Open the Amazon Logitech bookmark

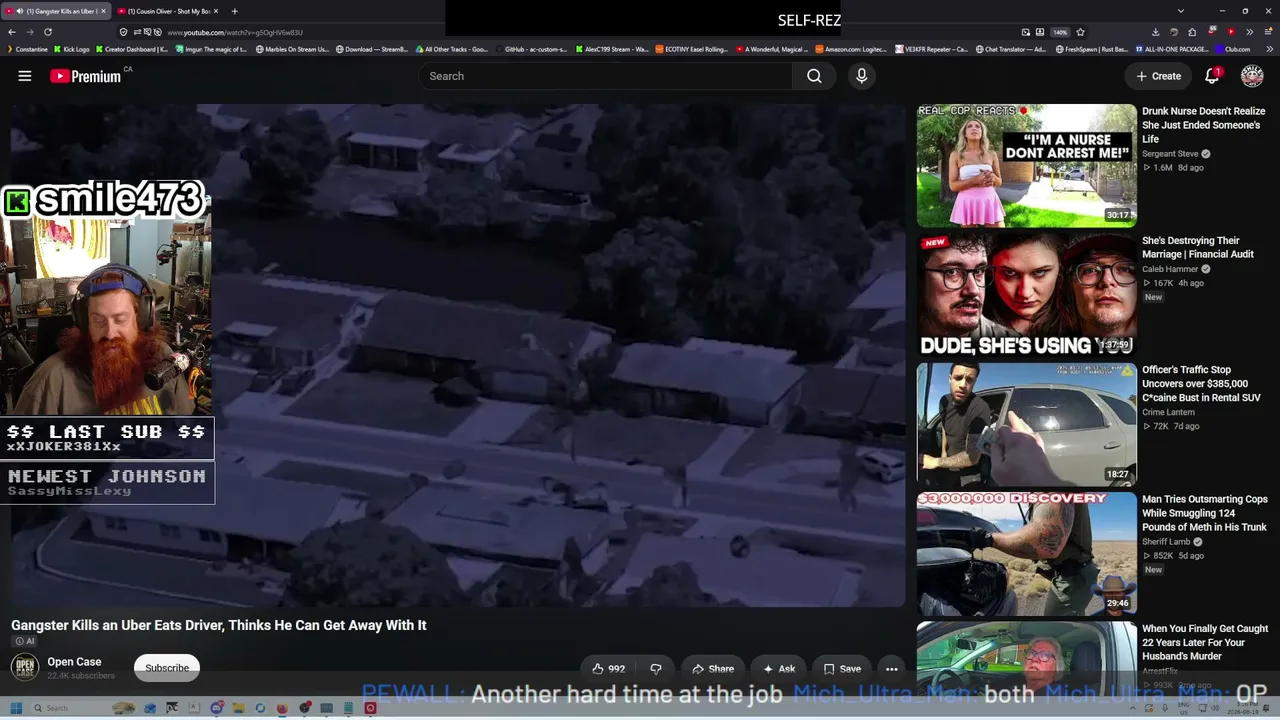[x=851, y=49]
